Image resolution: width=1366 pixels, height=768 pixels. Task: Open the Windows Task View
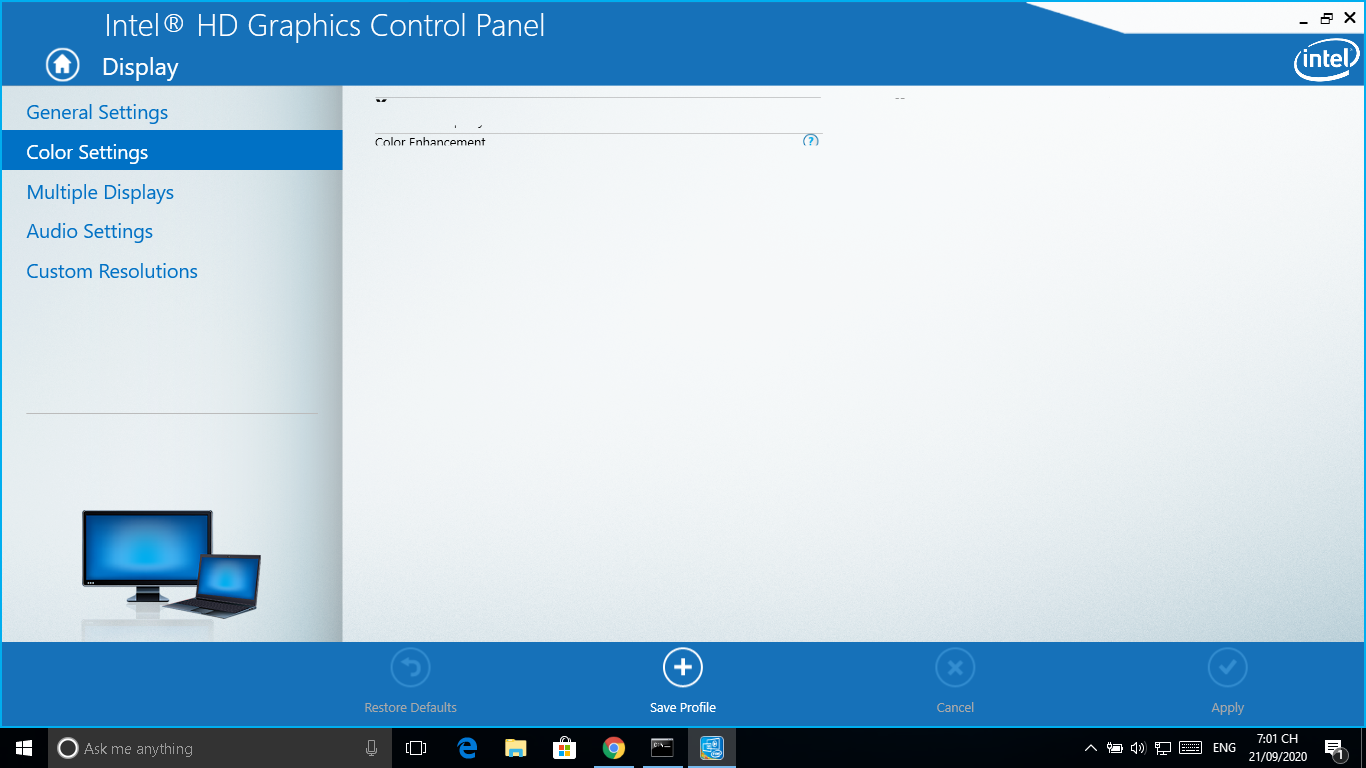pos(416,748)
